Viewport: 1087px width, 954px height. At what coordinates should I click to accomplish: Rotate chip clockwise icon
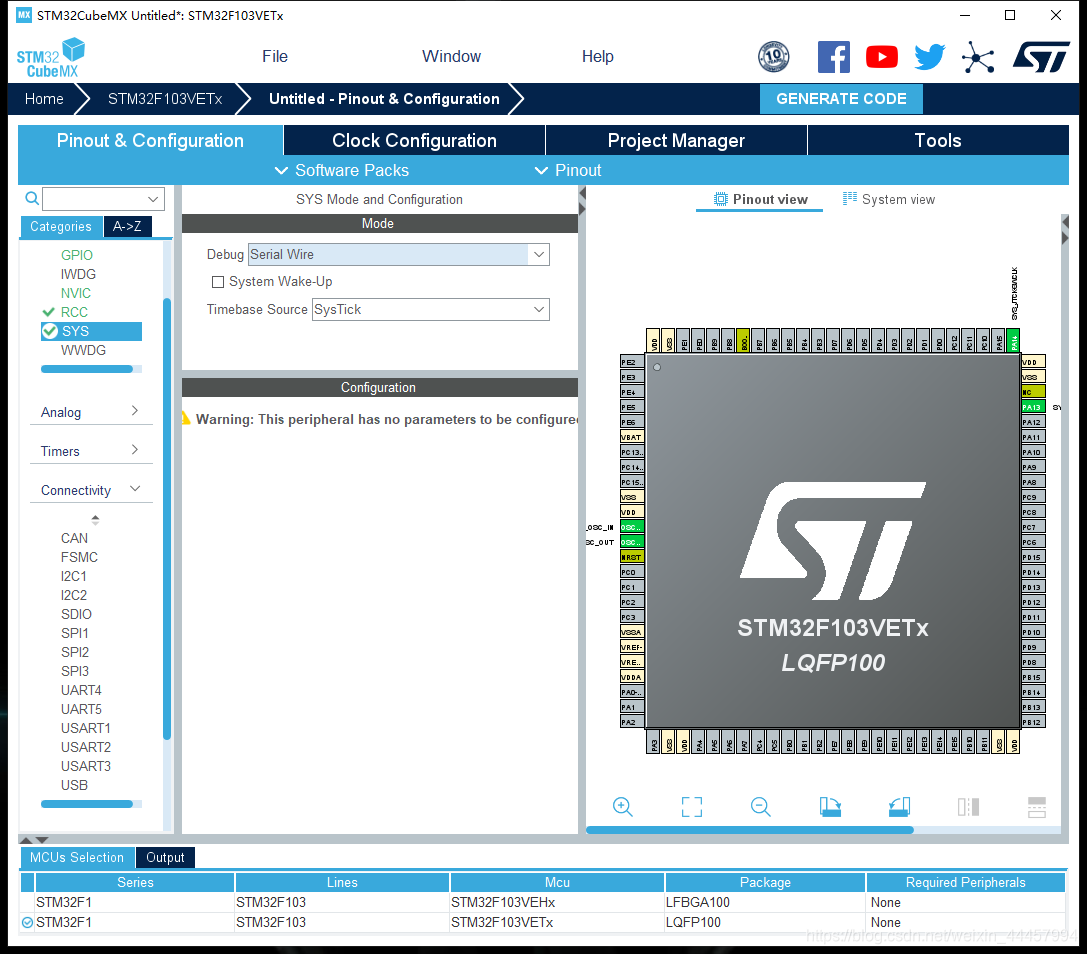coord(830,807)
